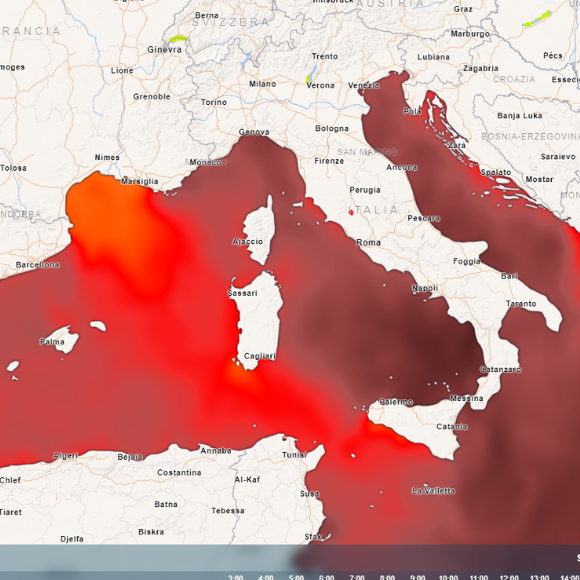The height and width of the screenshot is (580, 580).
Task: Click the Firenze city label
Action: (x=329, y=161)
